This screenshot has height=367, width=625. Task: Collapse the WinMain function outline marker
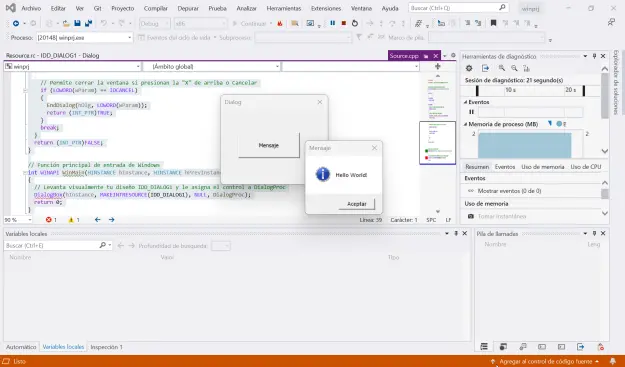tap(25, 173)
